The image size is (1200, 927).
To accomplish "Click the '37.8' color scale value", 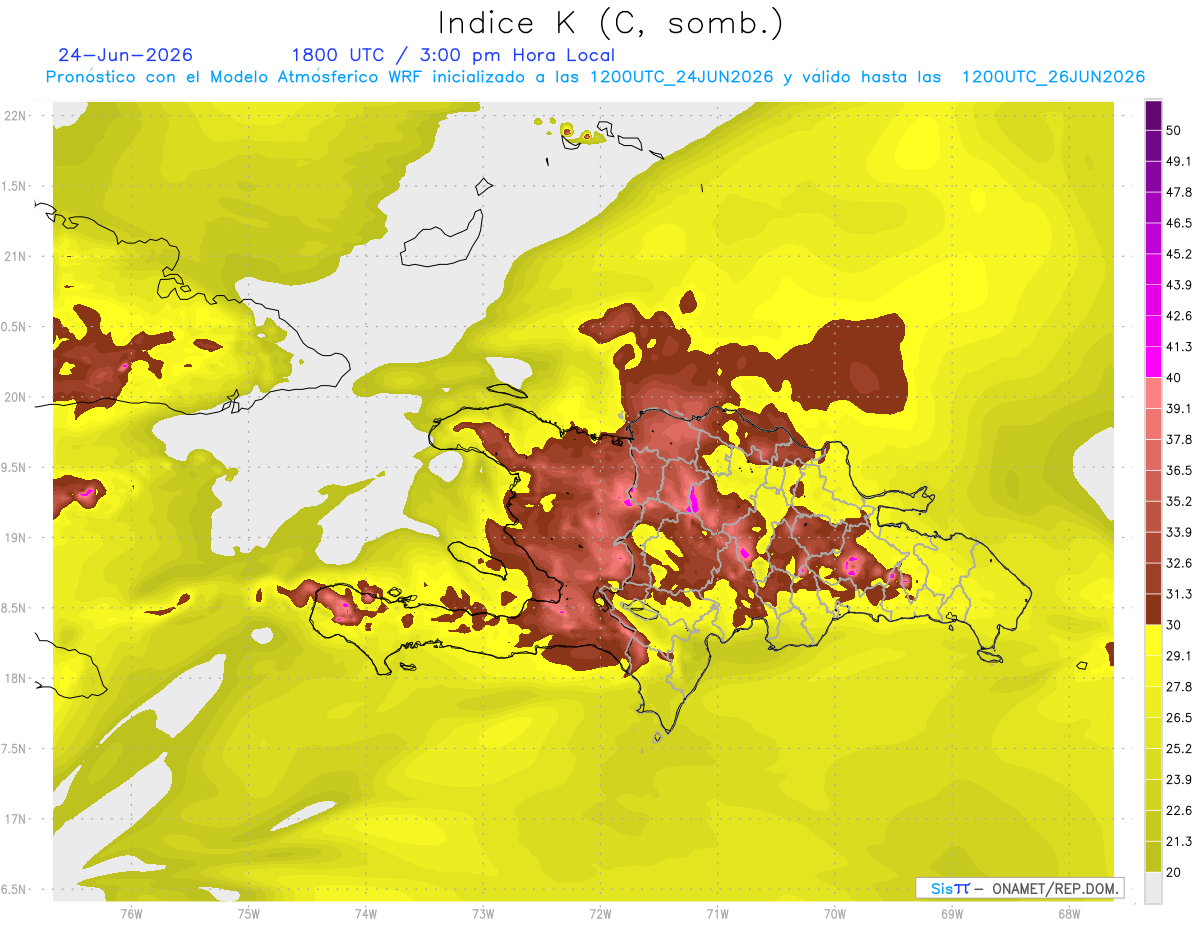I will pos(1179,439).
